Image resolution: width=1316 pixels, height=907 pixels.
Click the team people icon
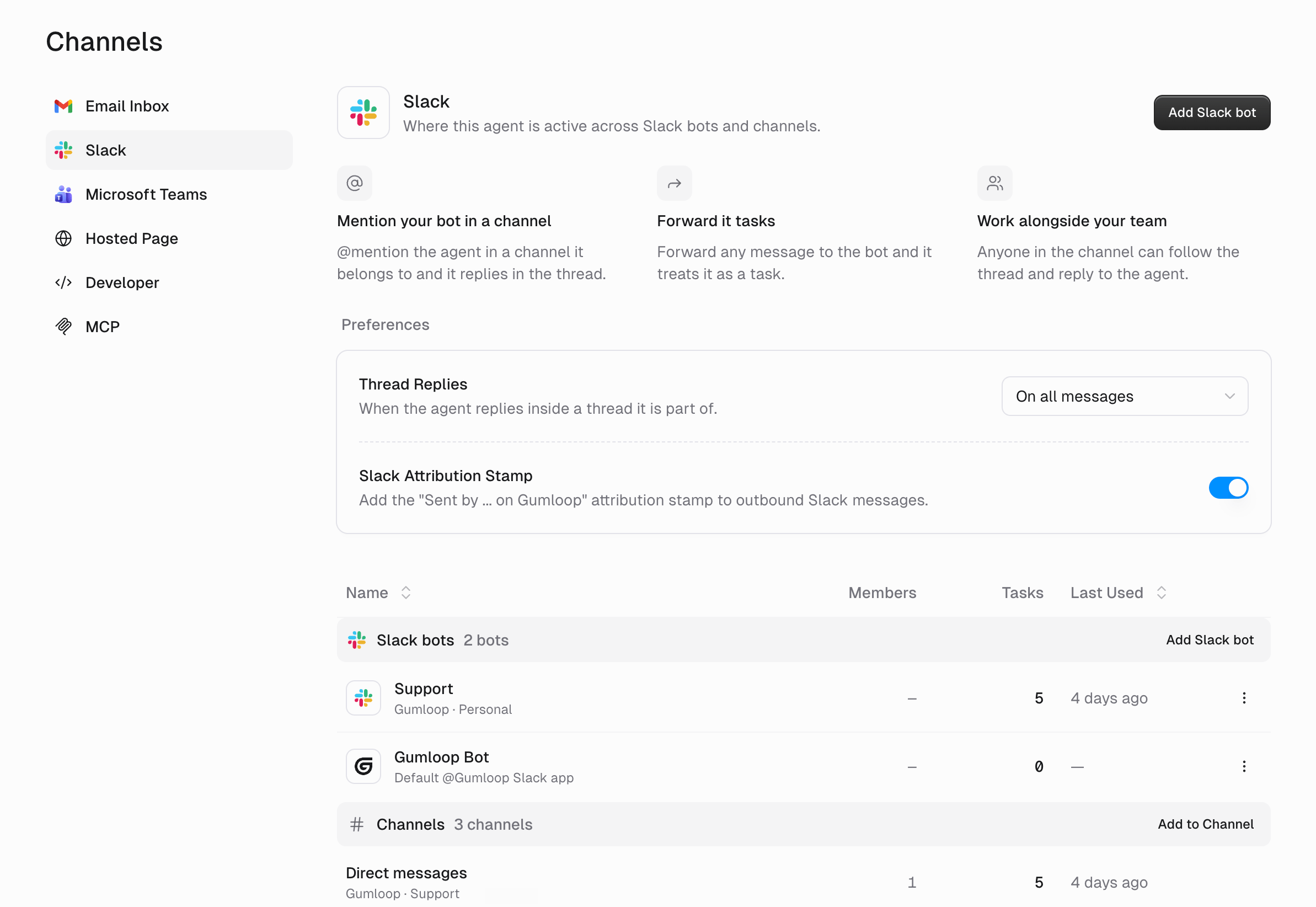click(994, 183)
